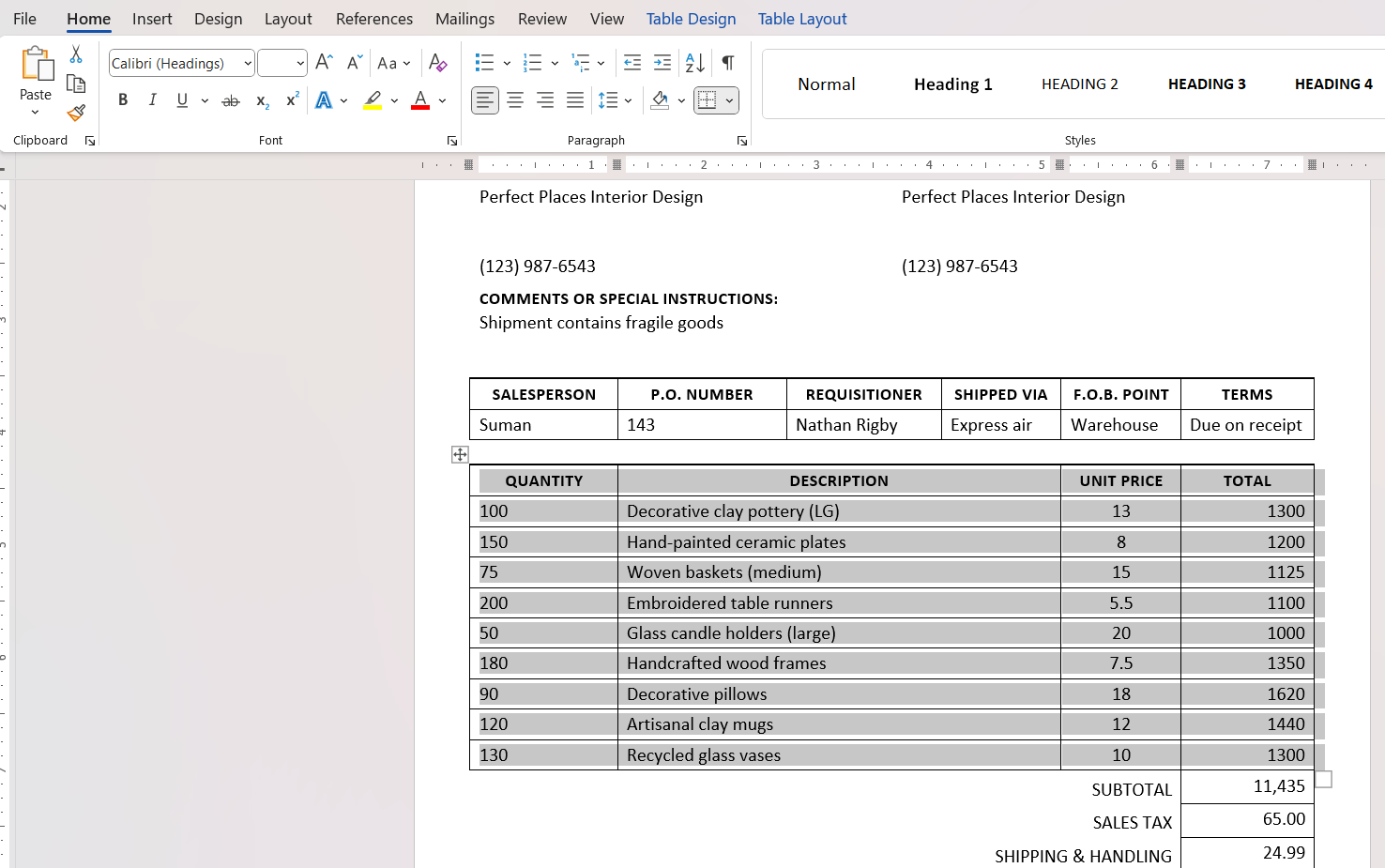This screenshot has width=1385, height=868.
Task: Apply the HEADING 2 style
Action: [1080, 84]
